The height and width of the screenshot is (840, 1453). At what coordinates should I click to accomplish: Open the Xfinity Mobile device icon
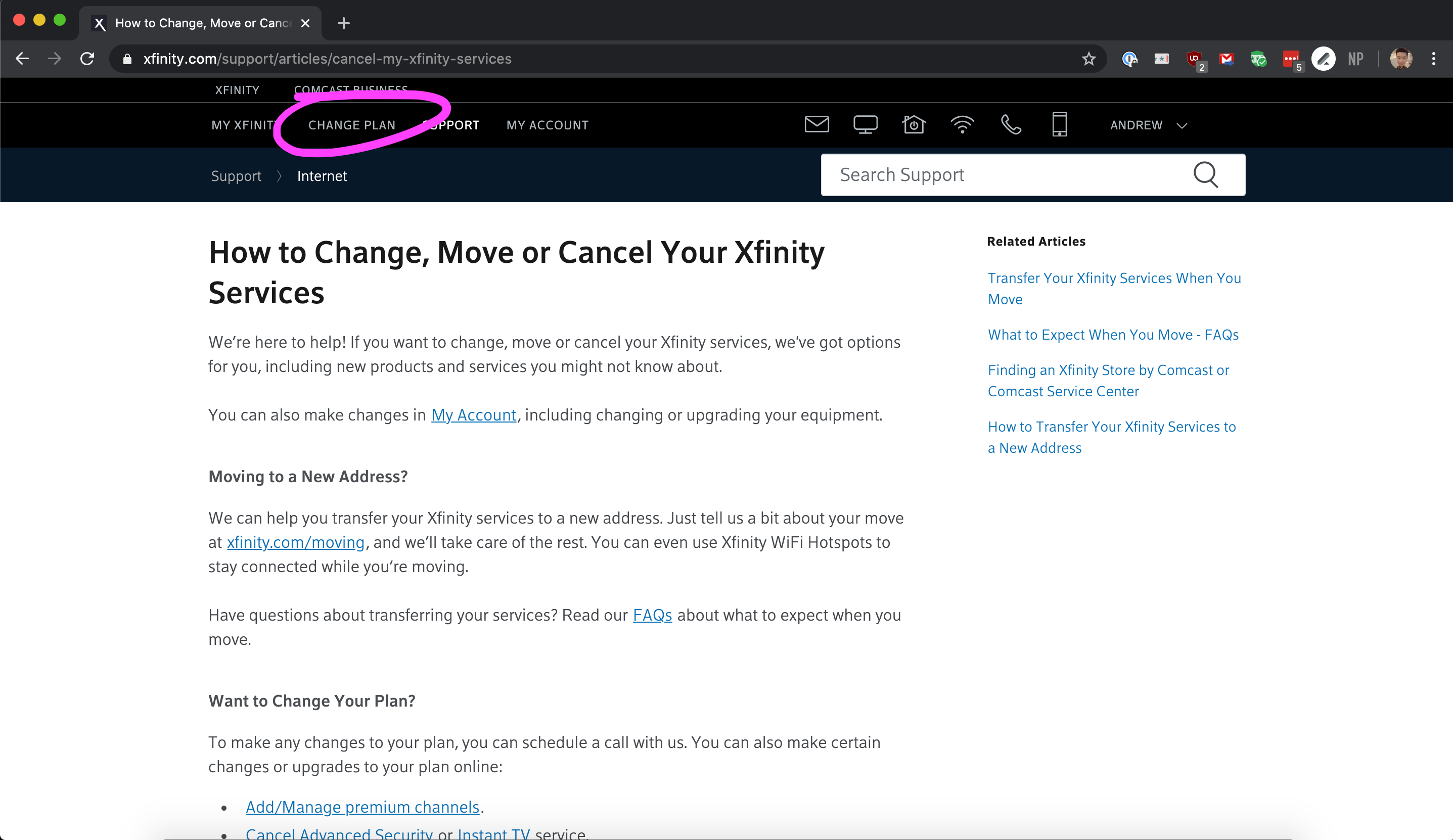[1059, 124]
